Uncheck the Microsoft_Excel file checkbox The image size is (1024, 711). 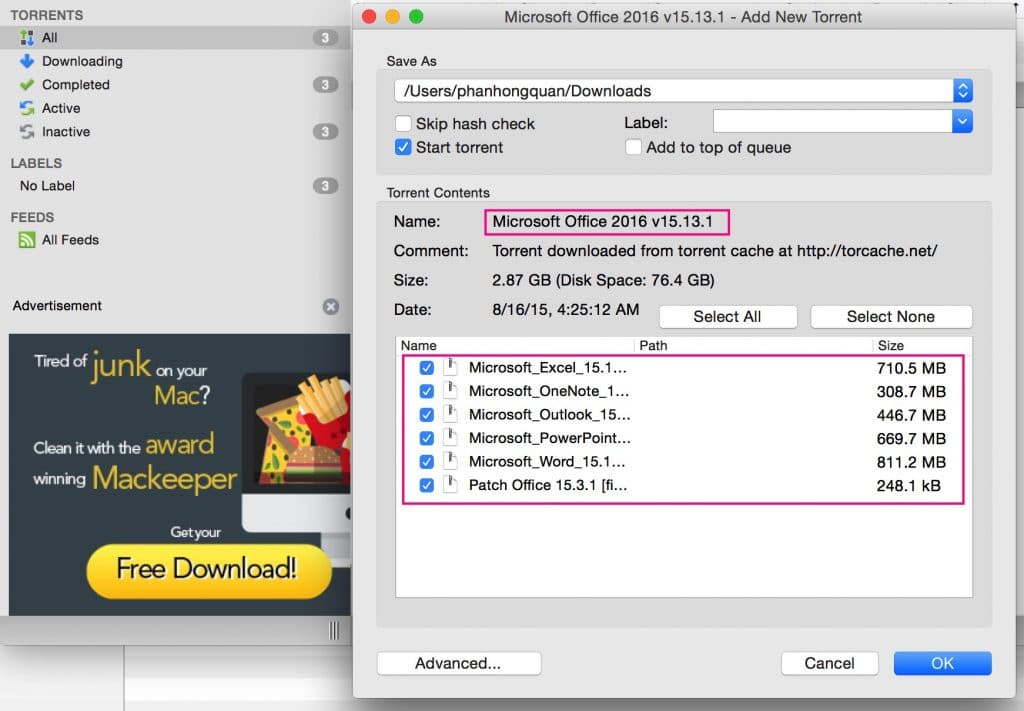[426, 368]
